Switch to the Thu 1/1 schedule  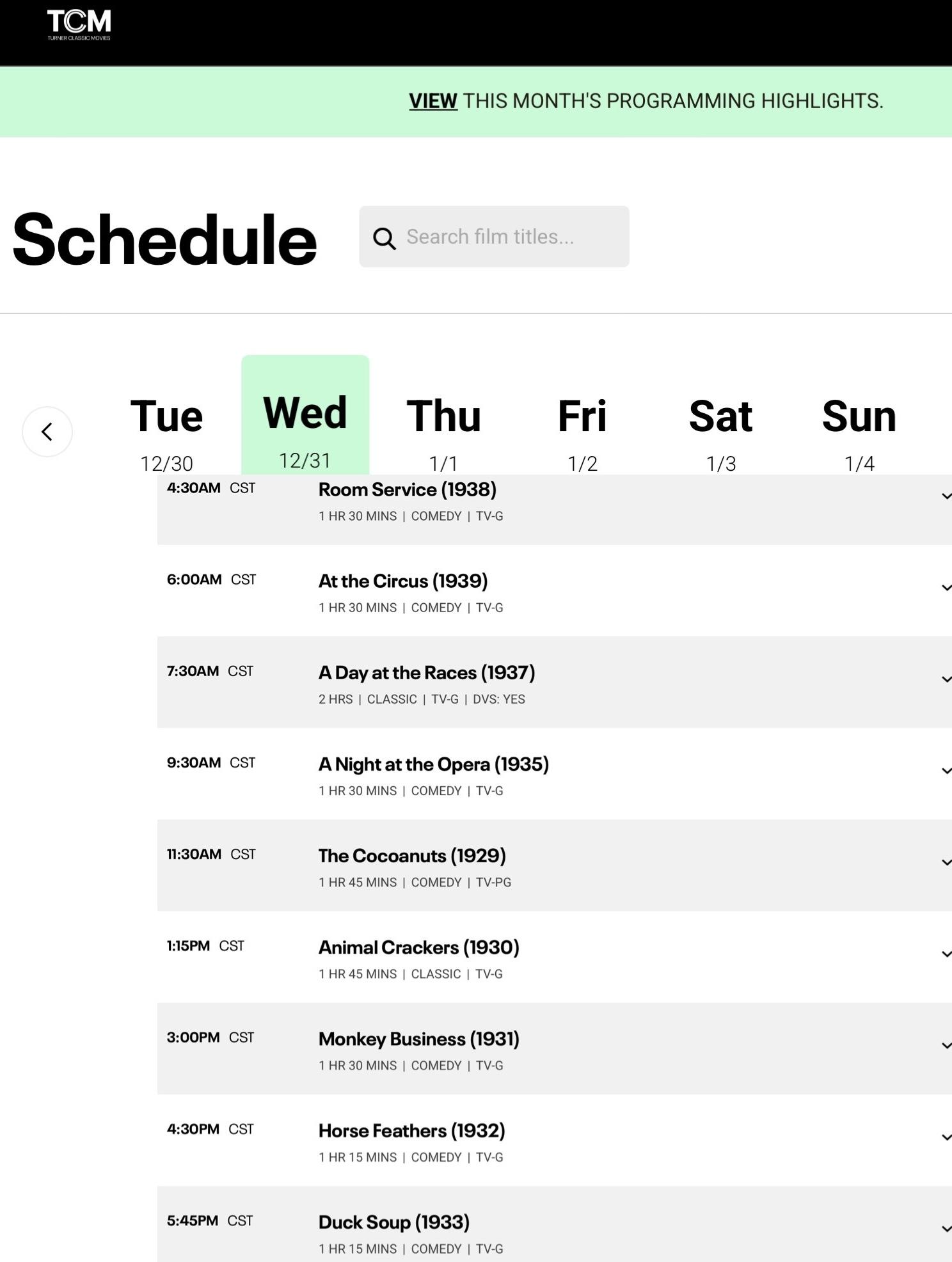pyautogui.click(x=443, y=432)
